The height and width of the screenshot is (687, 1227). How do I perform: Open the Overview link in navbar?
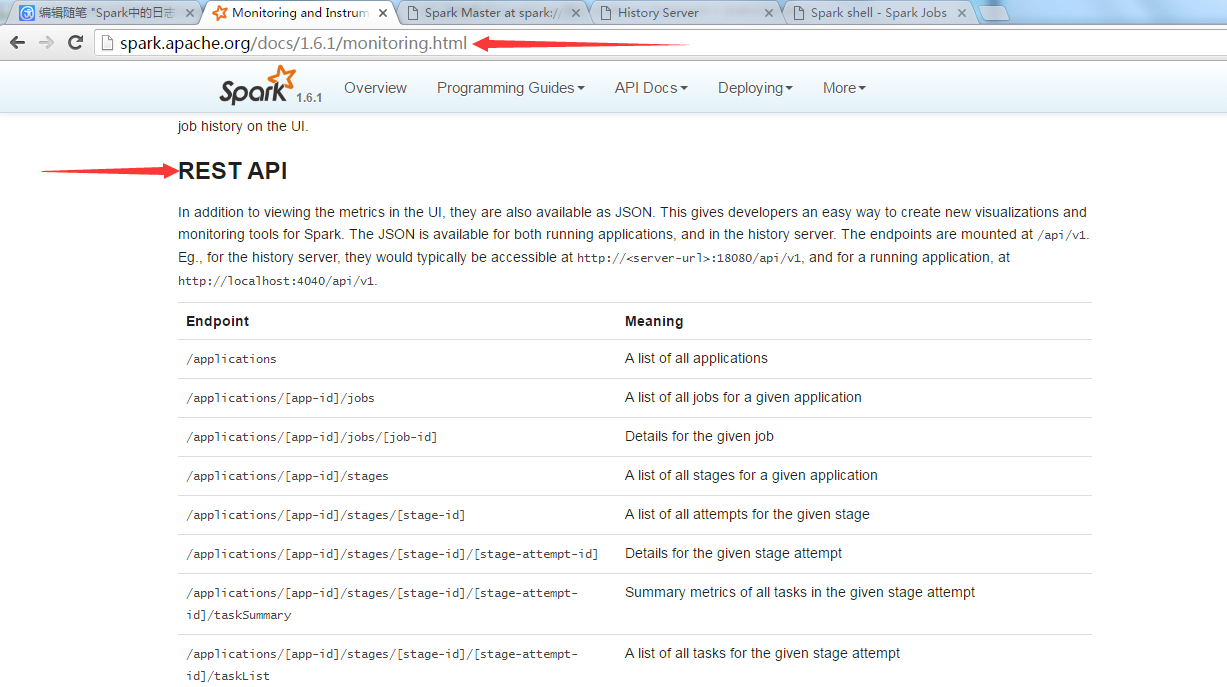pyautogui.click(x=375, y=88)
